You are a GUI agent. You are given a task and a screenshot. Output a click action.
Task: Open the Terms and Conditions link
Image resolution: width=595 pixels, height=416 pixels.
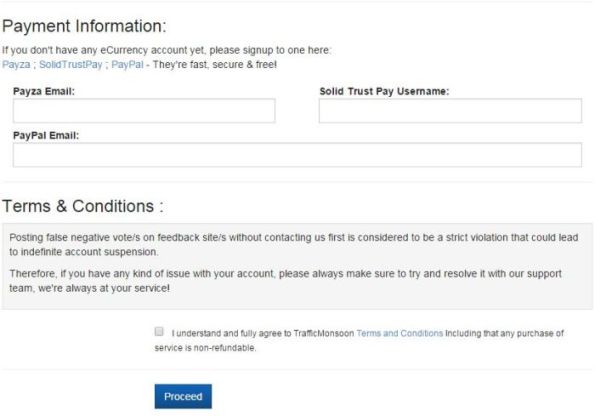coord(400,333)
